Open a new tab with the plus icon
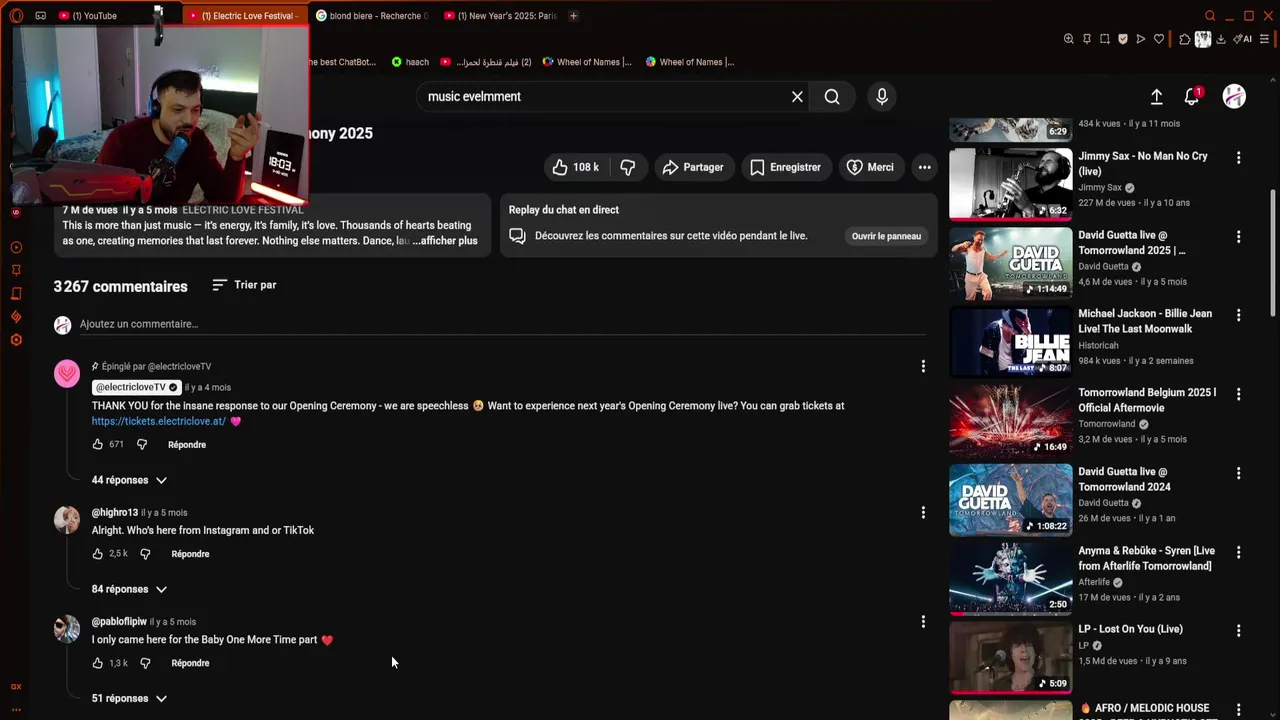 tap(573, 16)
